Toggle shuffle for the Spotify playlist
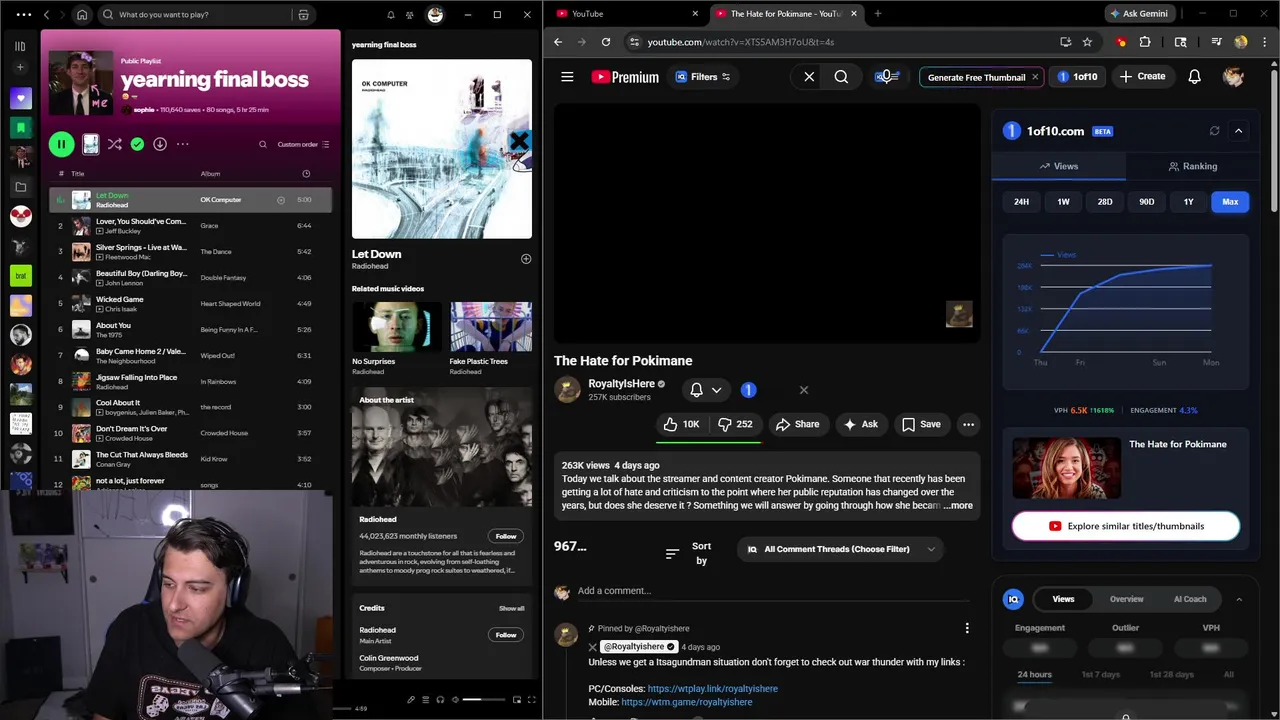 coord(115,144)
